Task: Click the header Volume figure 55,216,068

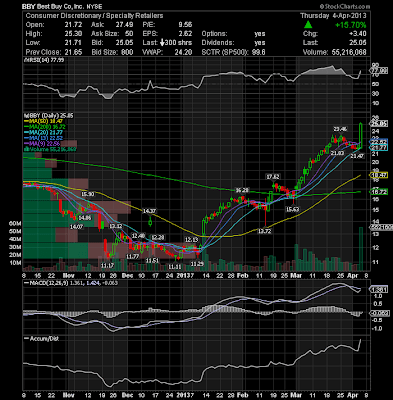Action: [349, 52]
